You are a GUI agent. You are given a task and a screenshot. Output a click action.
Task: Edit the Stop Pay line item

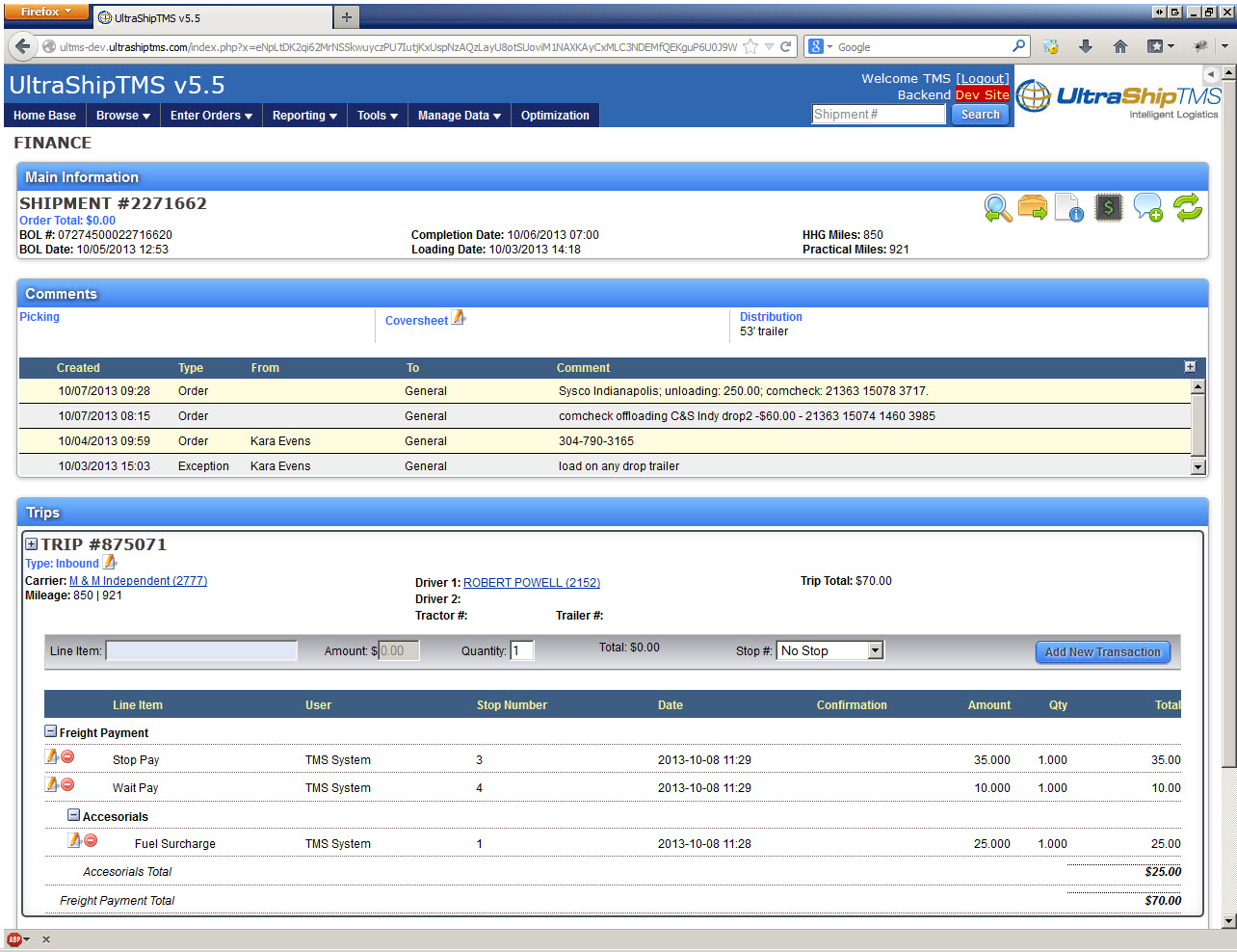coord(52,756)
